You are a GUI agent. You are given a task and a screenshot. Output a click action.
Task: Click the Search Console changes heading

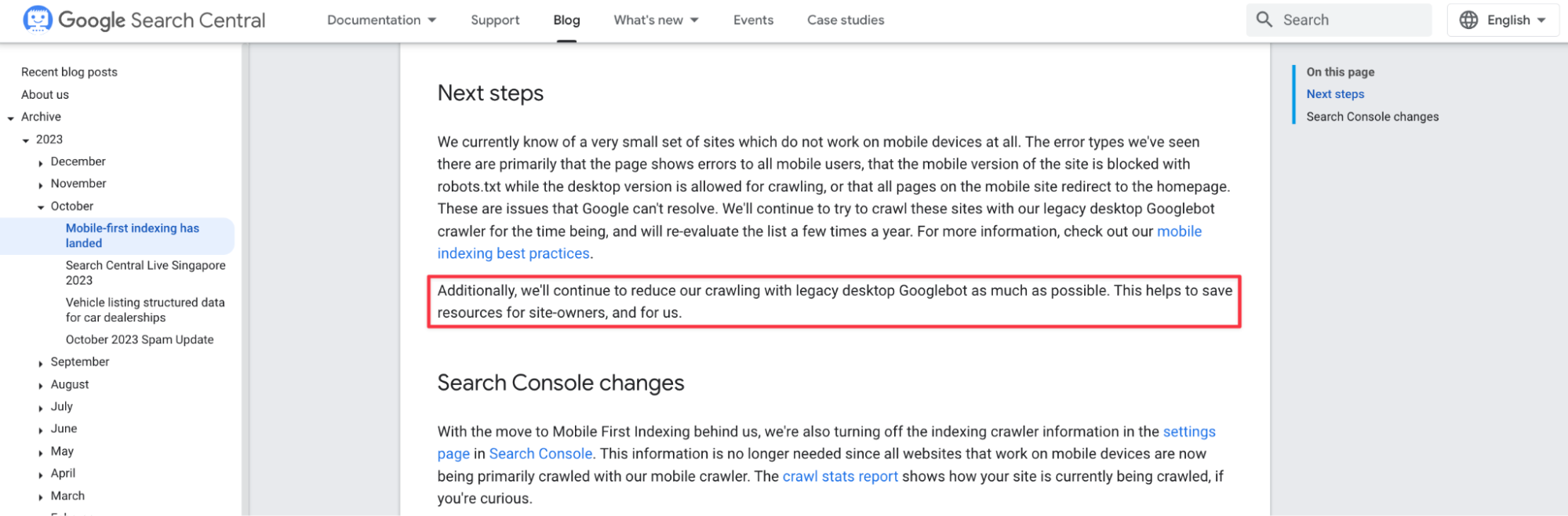[561, 383]
